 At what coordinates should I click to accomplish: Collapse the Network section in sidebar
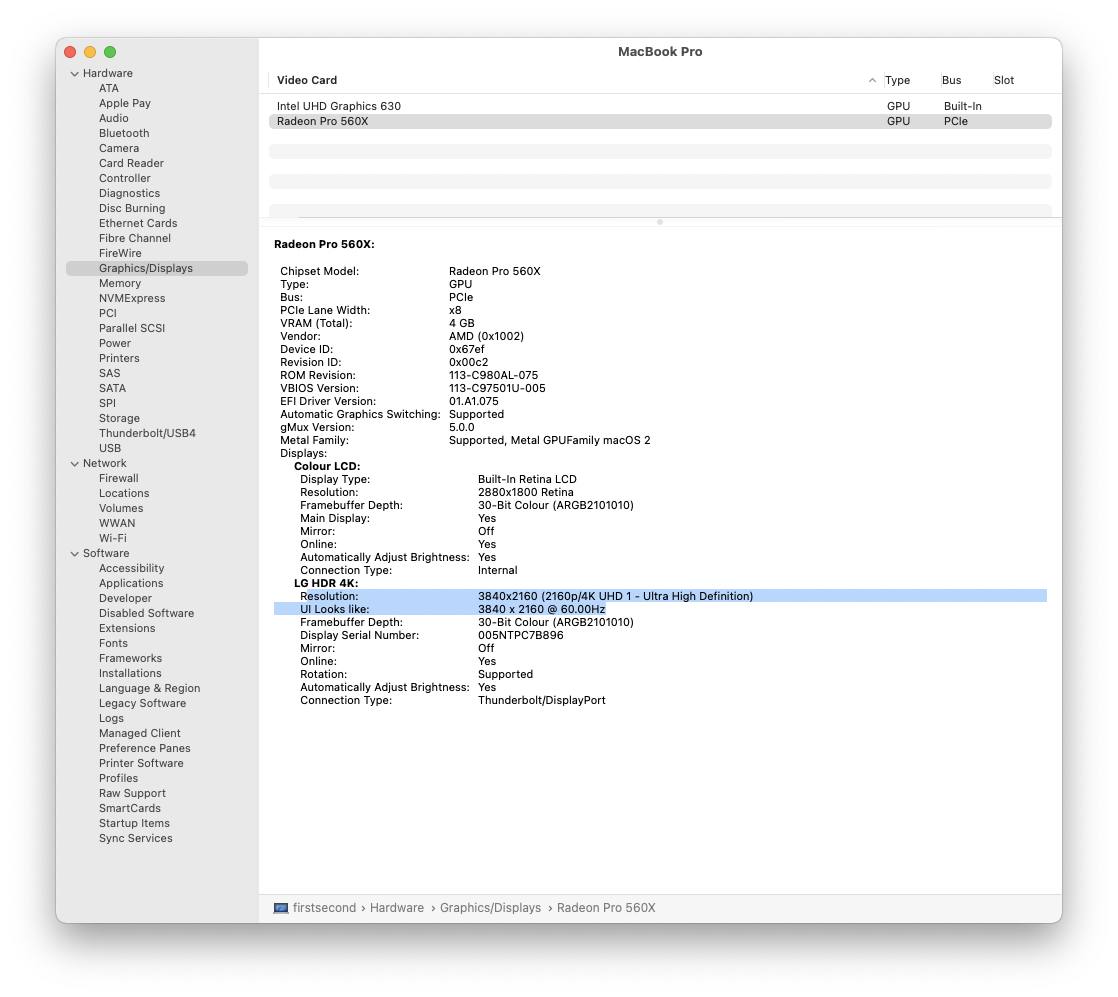click(x=74, y=464)
